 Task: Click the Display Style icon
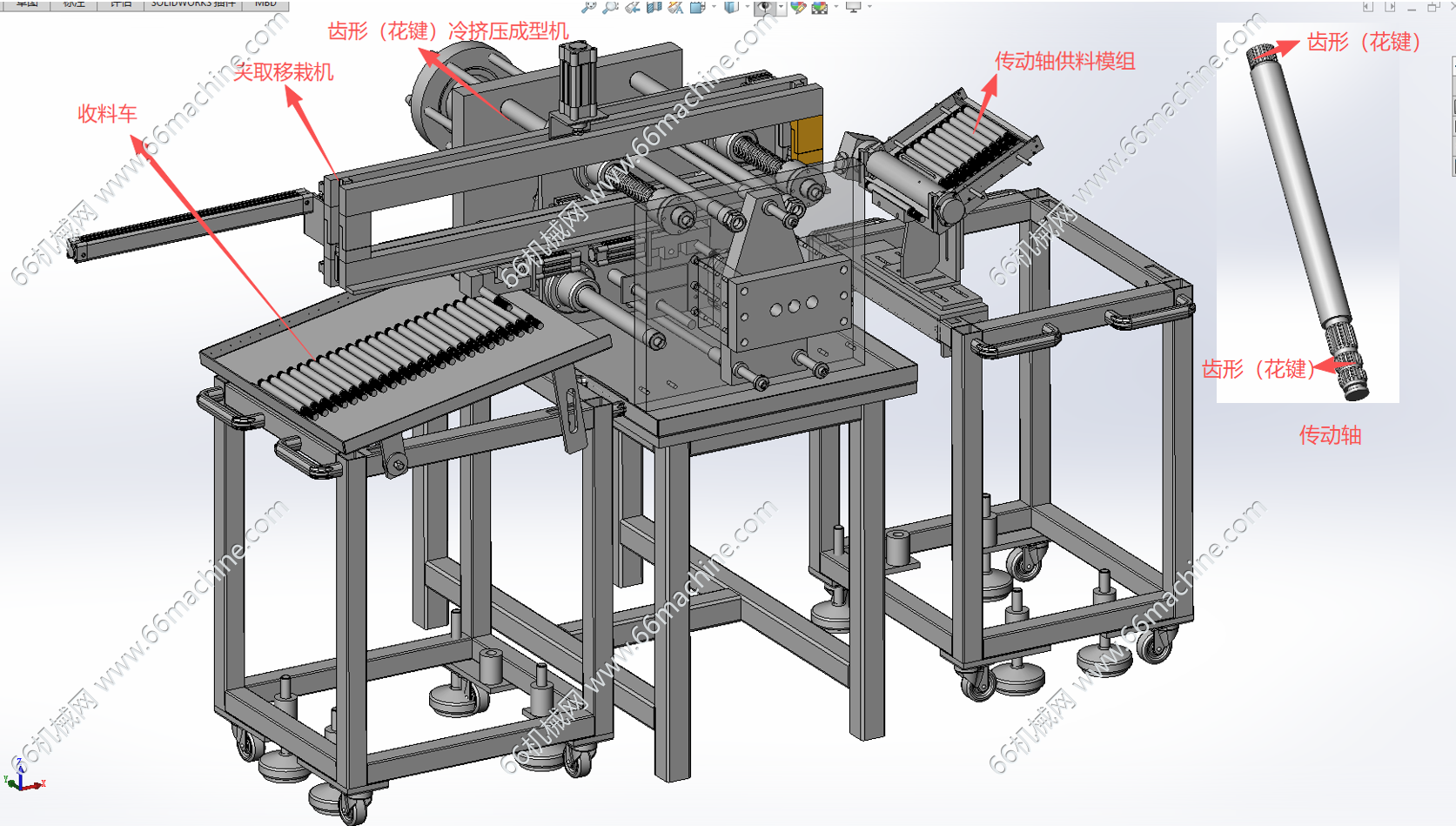[x=731, y=6]
